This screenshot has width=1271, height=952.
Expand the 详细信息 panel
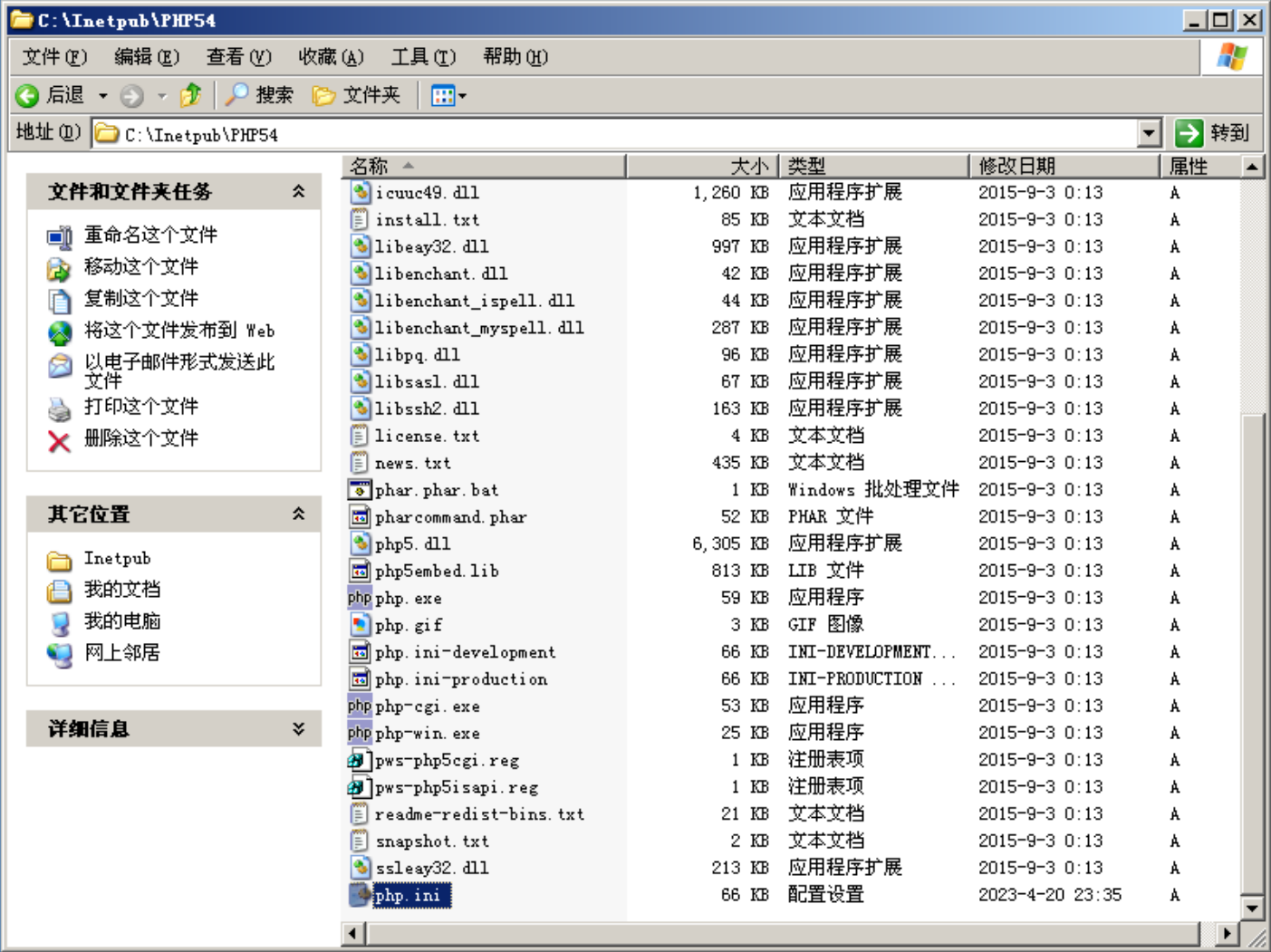[298, 728]
